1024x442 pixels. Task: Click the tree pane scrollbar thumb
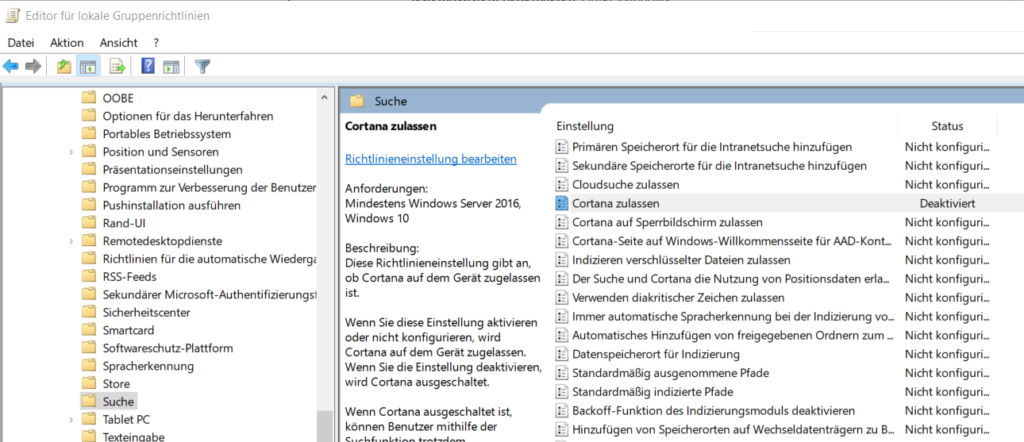point(325,426)
